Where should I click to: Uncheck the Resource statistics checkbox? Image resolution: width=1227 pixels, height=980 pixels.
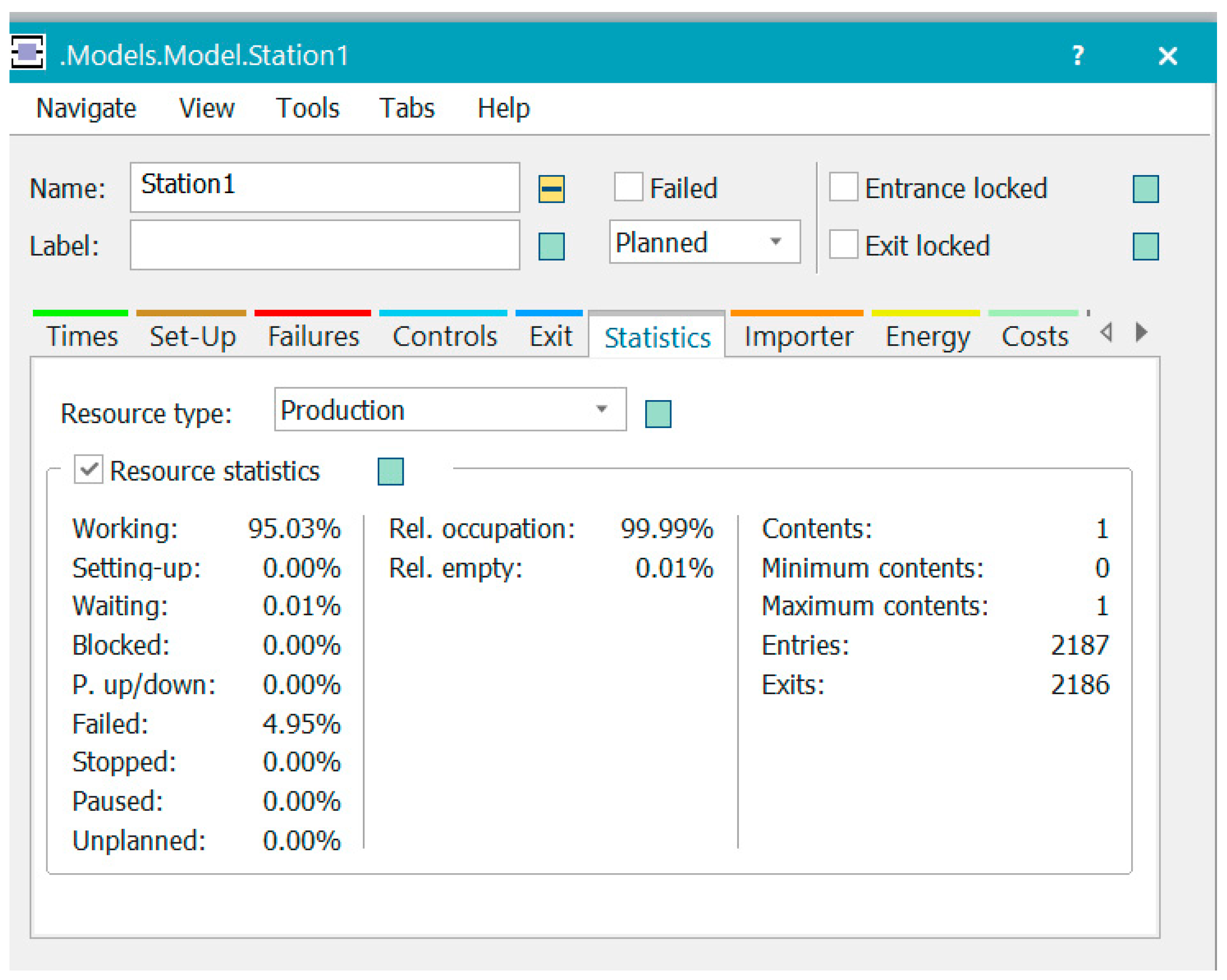click(x=88, y=470)
